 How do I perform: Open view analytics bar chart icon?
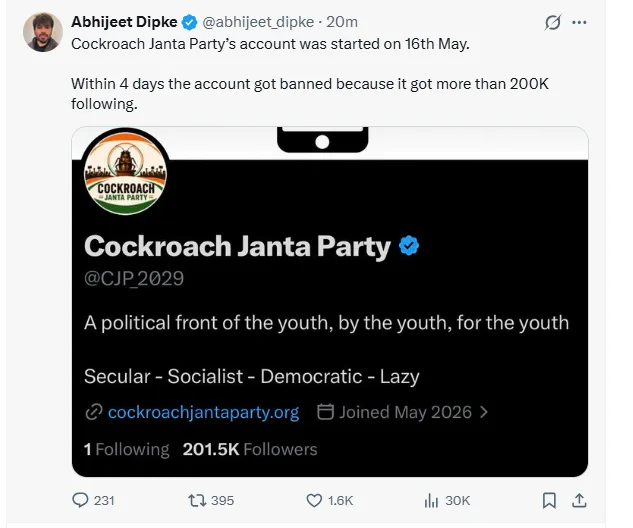coord(431,501)
